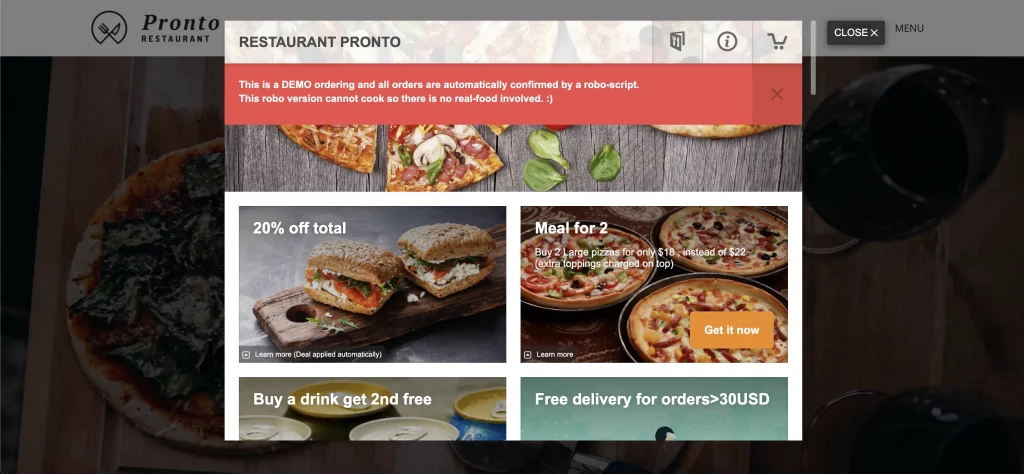
Task: Click the Pronto Restaurant wordmark text
Action: pos(180,28)
